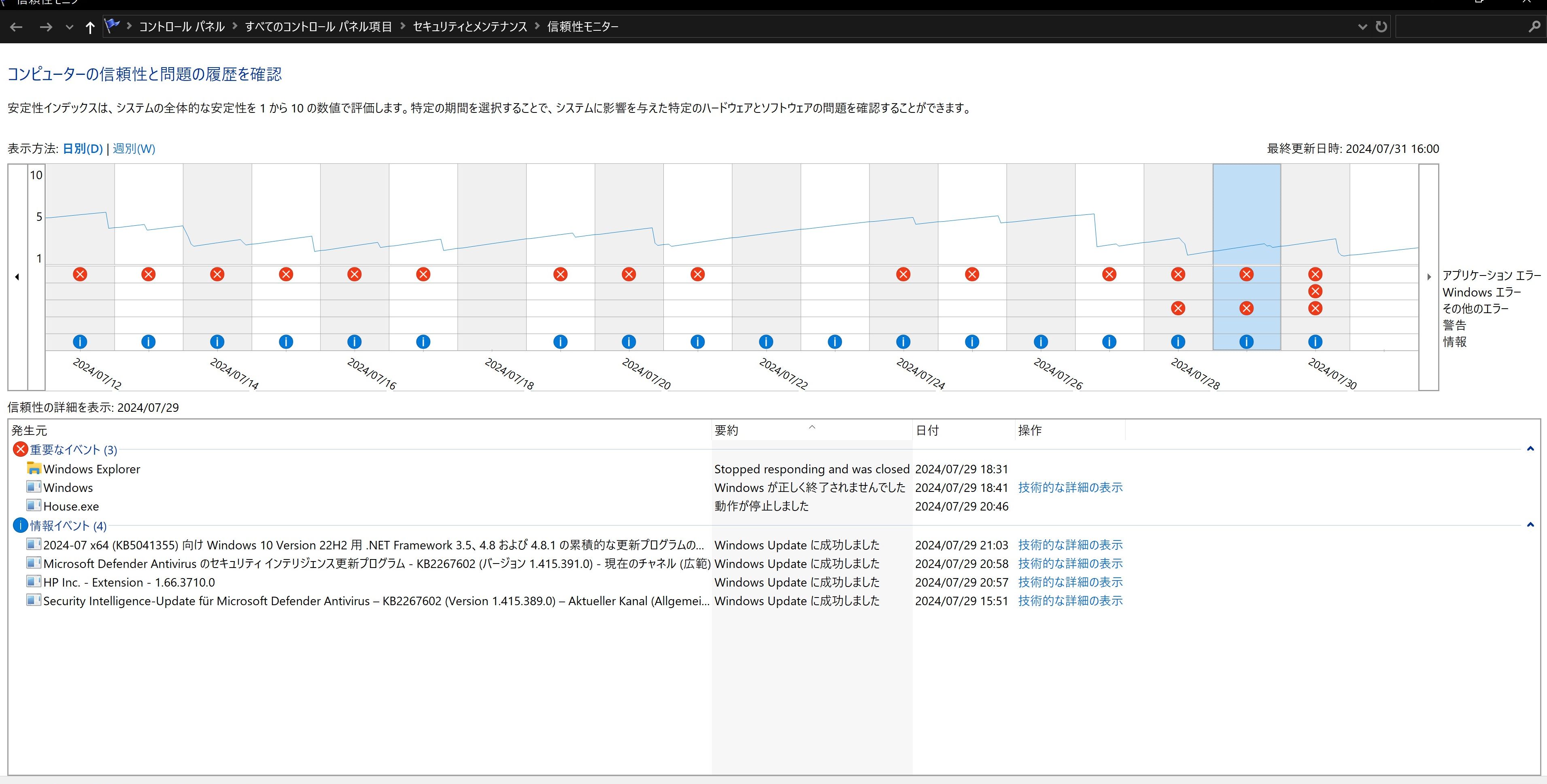Click application error icon for 2024/07/30
This screenshot has height=784, width=1547.
coord(1315,274)
